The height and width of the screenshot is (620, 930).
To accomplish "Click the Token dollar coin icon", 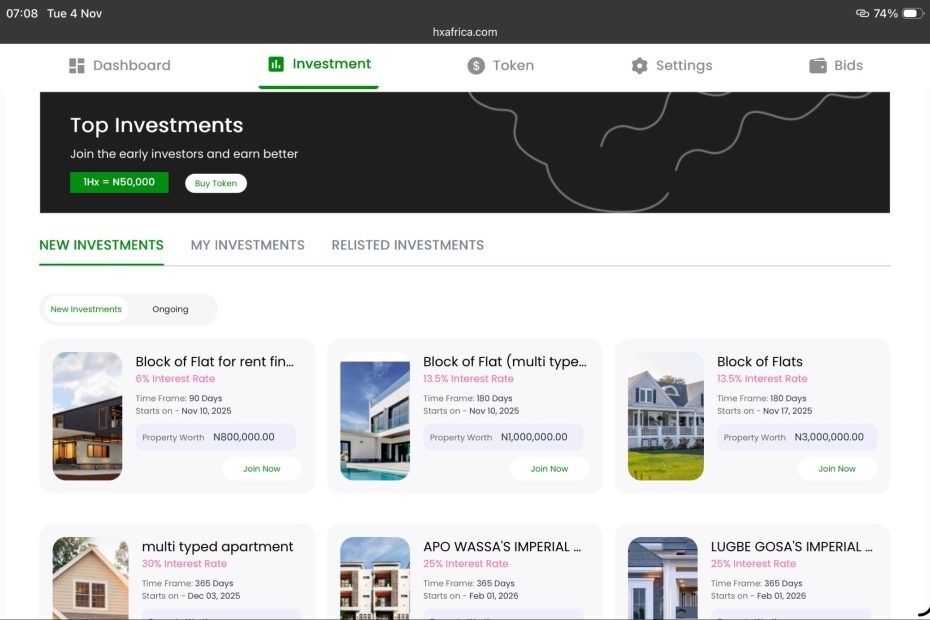I will [476, 66].
